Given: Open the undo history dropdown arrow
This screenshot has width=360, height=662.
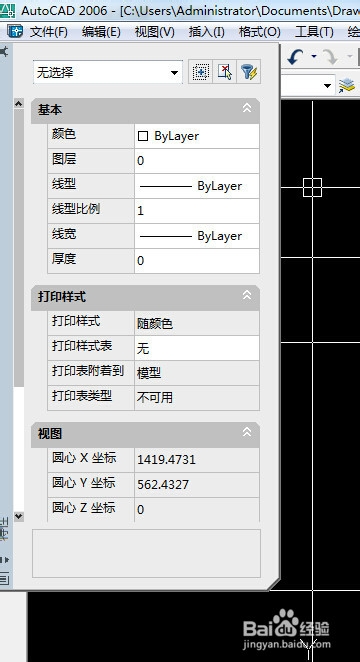Looking at the screenshot, I should [313, 57].
